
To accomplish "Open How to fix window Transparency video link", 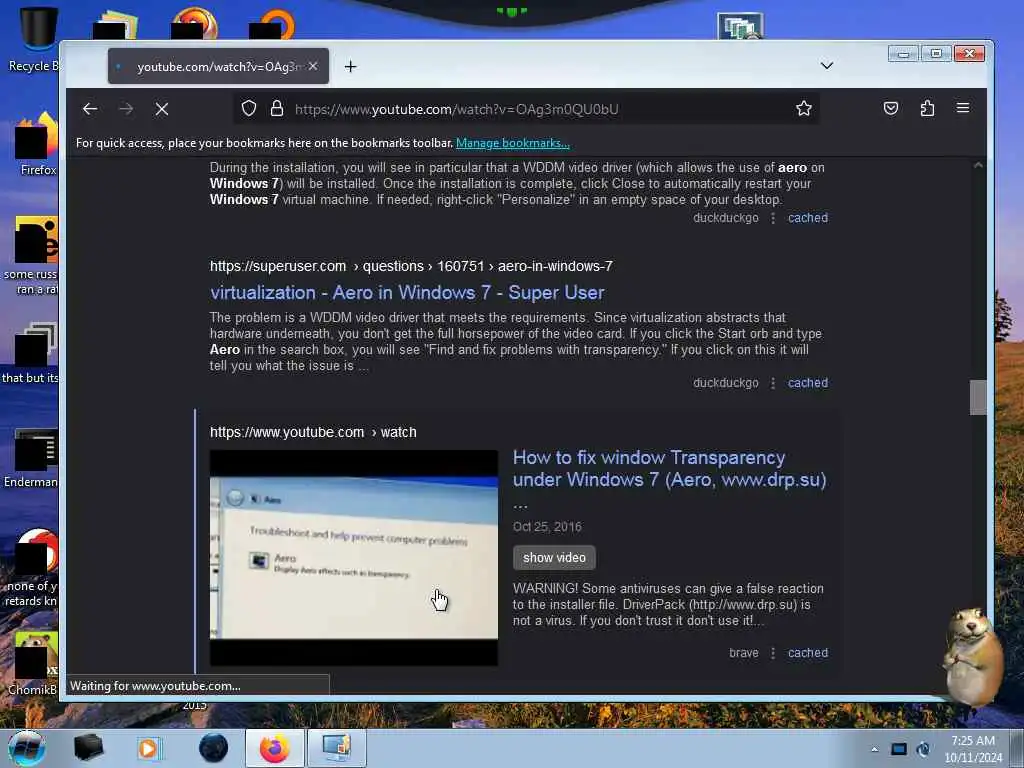I will (x=669, y=469).
